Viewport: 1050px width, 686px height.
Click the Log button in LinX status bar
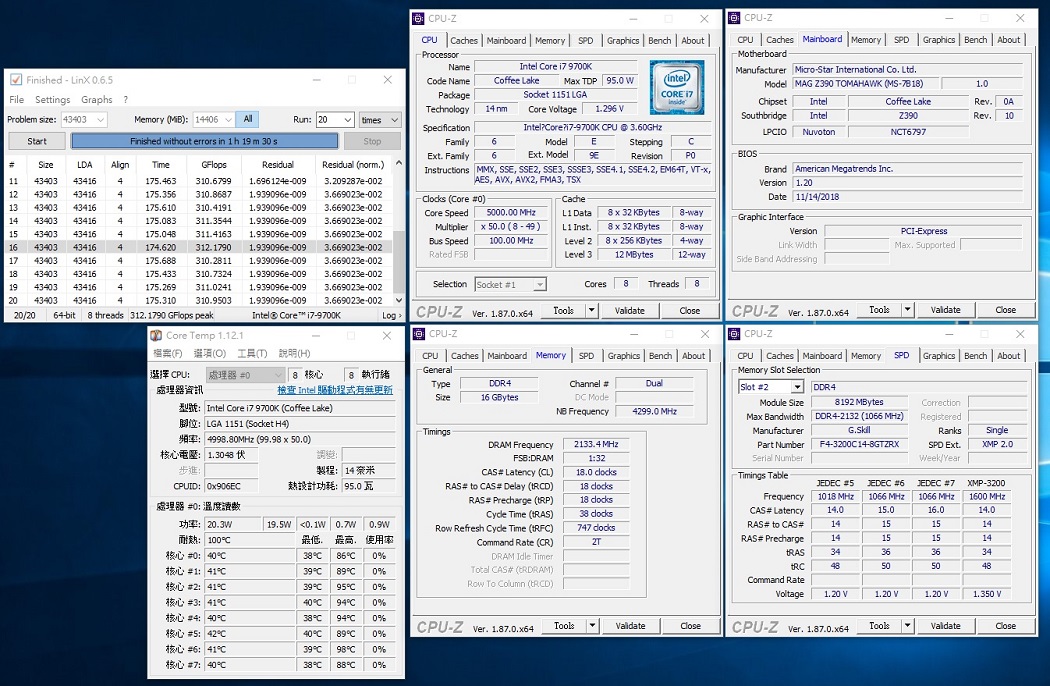pyautogui.click(x=391, y=315)
